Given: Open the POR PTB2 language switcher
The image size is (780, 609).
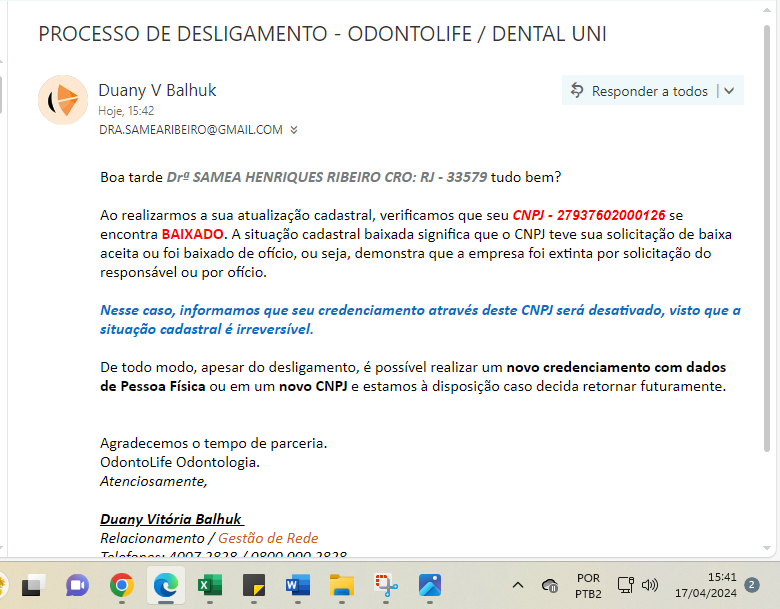Looking at the screenshot, I should 588,586.
